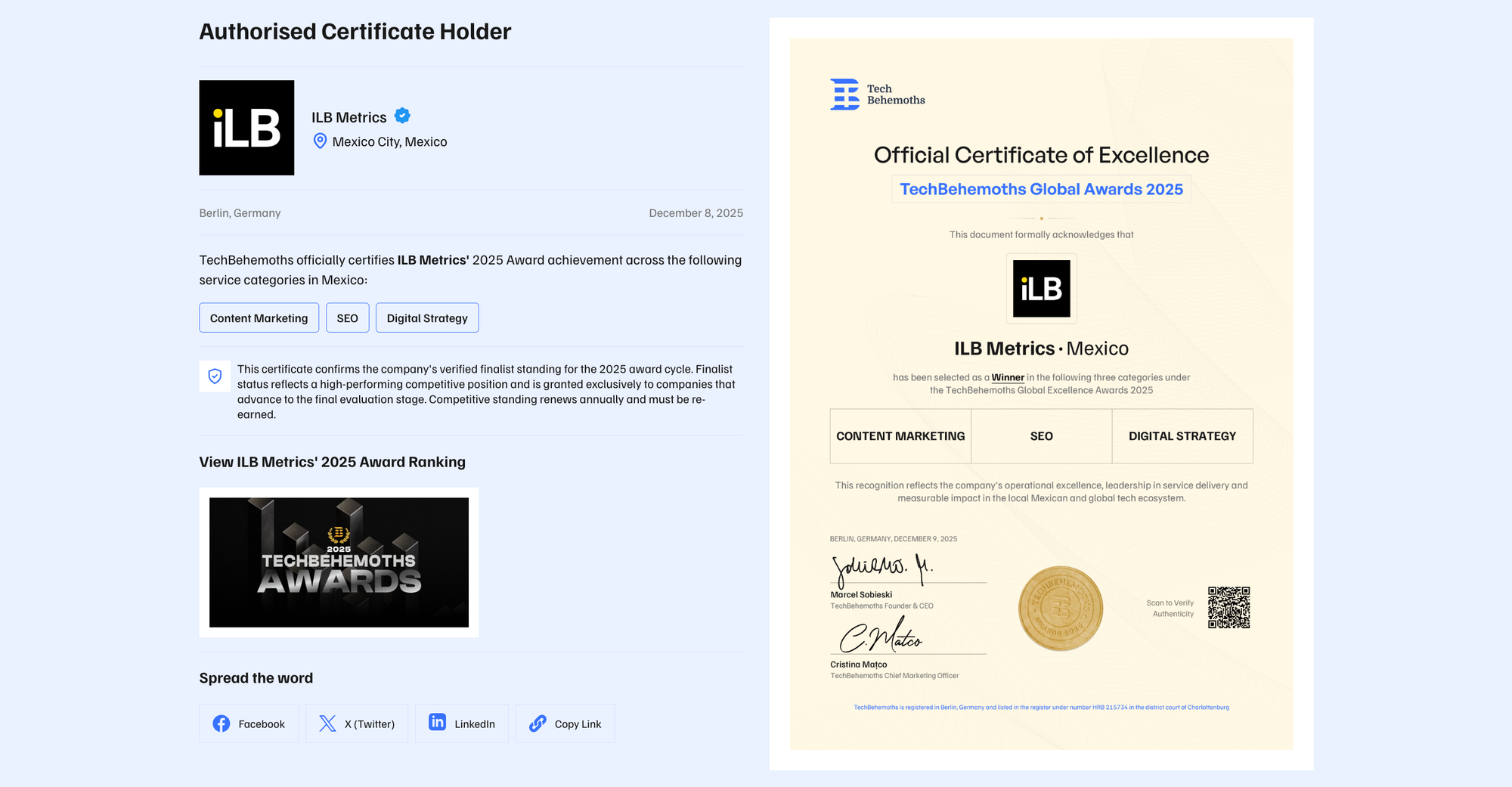The width and height of the screenshot is (1512, 787).
Task: Click the location pin icon
Action: pyautogui.click(x=320, y=141)
